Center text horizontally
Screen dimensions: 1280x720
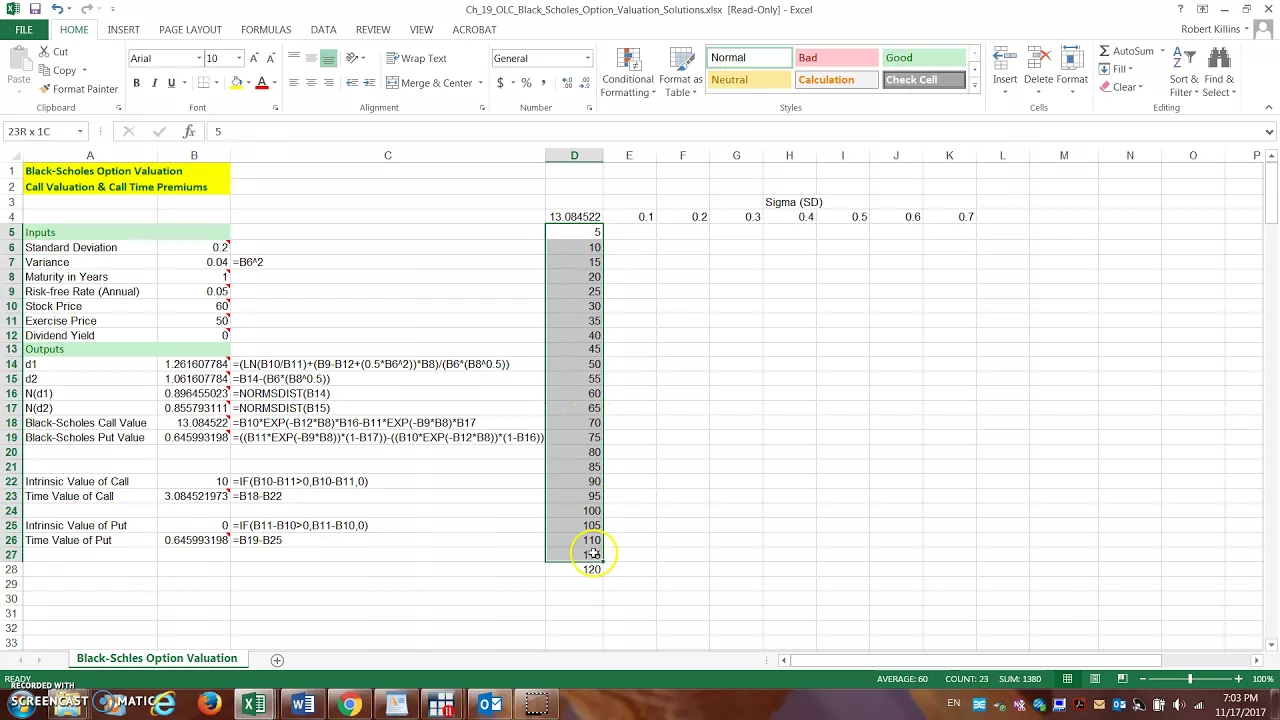pyautogui.click(x=311, y=83)
